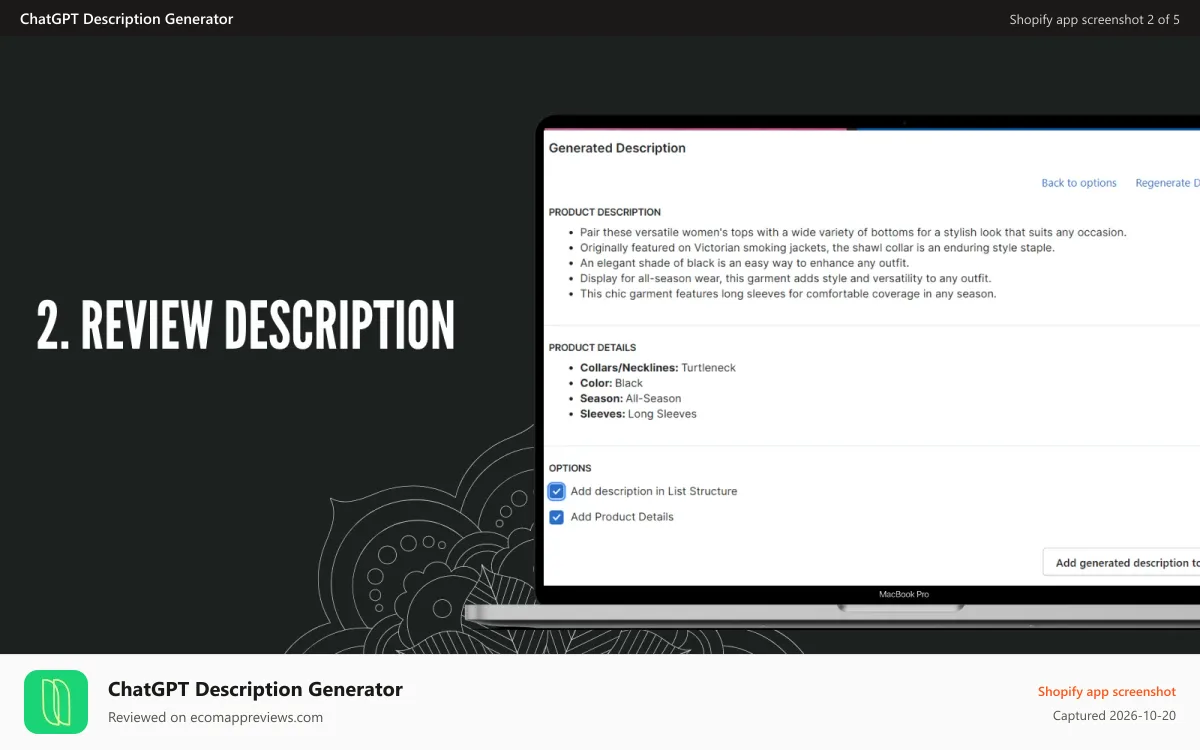
Task: Click 'Shopify app screenshot 2 of 5' text
Action: [x=1094, y=19]
